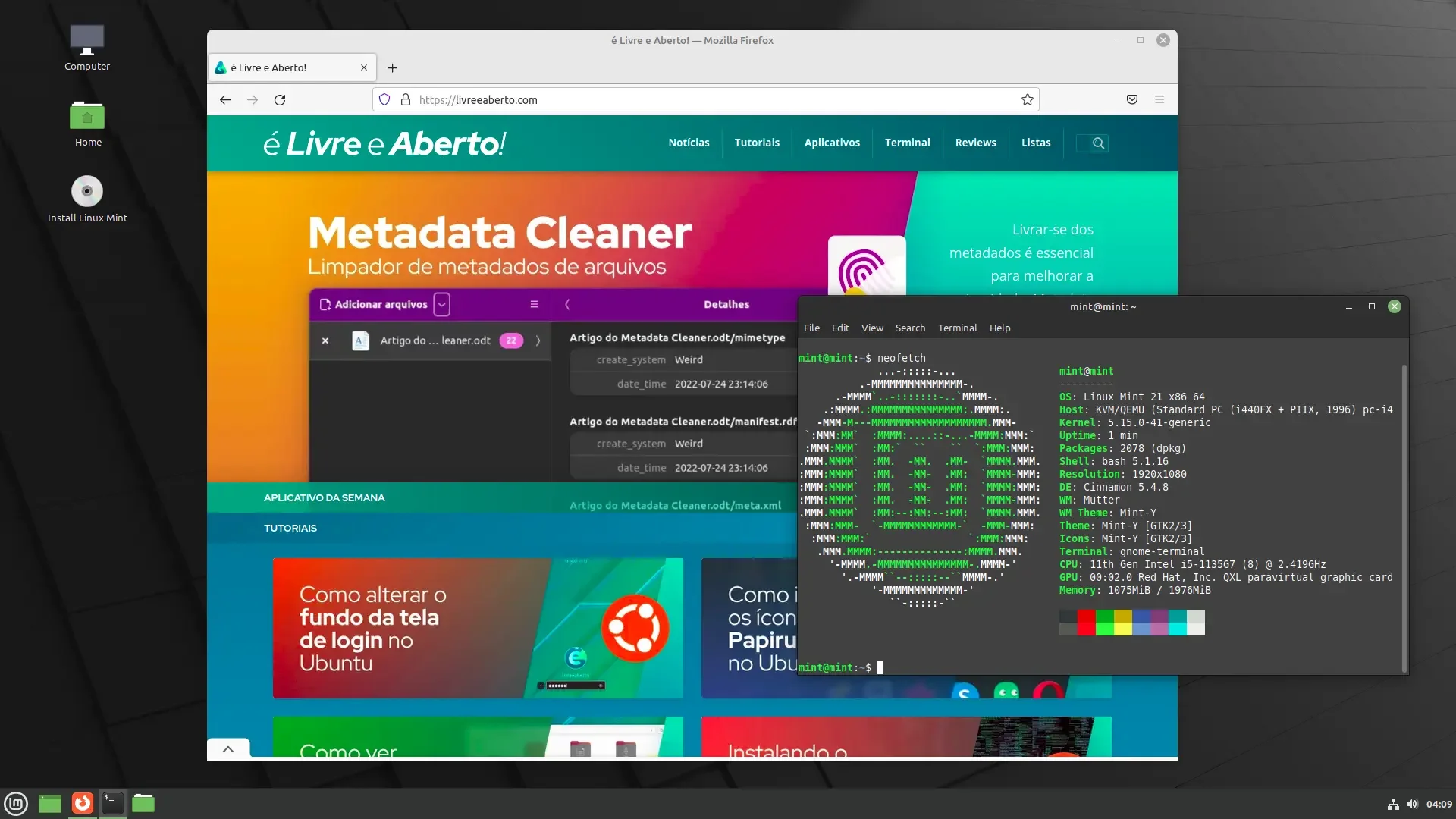View site security padlock info
This screenshot has width=1456, height=819.
click(x=406, y=99)
